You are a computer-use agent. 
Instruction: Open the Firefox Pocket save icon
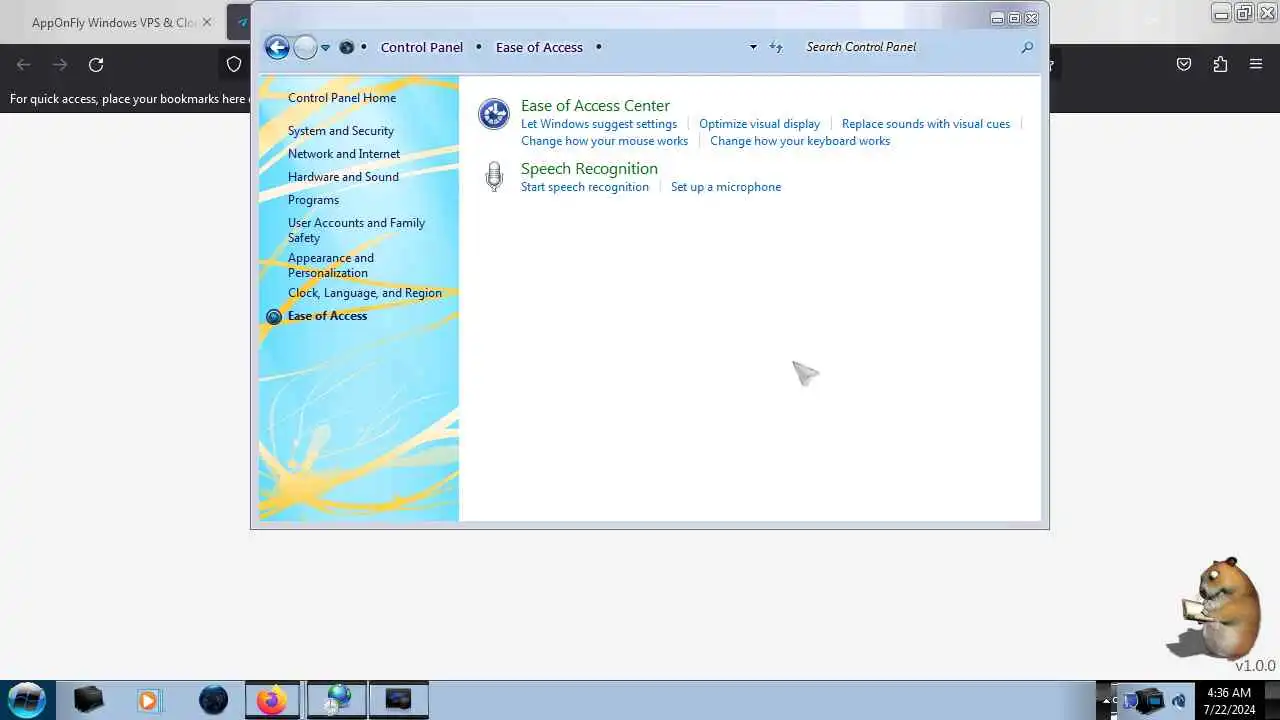(x=1184, y=64)
